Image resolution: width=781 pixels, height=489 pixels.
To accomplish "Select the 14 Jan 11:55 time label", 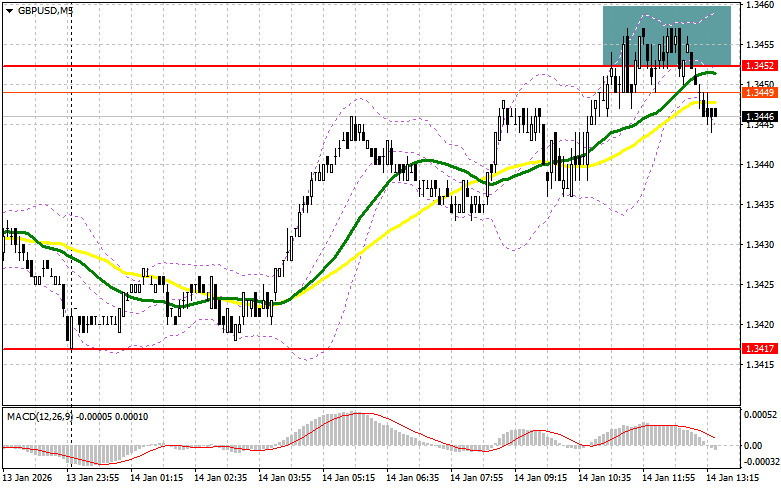I will point(668,478).
